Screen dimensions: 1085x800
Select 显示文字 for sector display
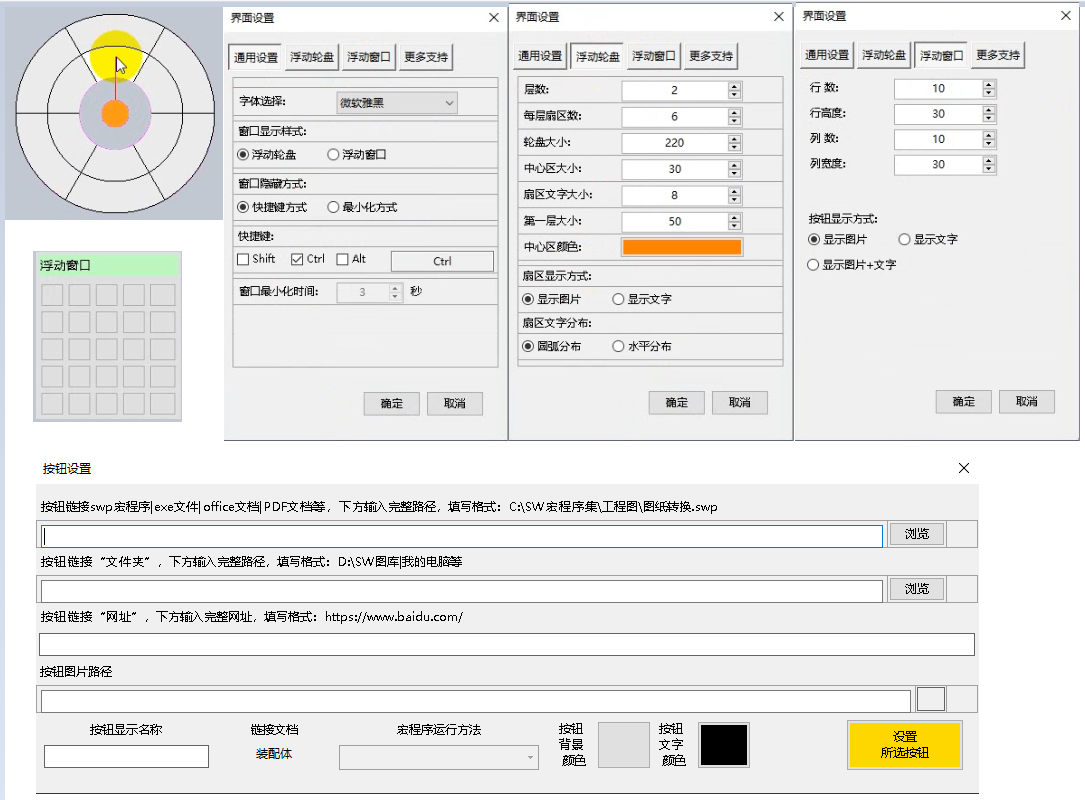coord(642,299)
